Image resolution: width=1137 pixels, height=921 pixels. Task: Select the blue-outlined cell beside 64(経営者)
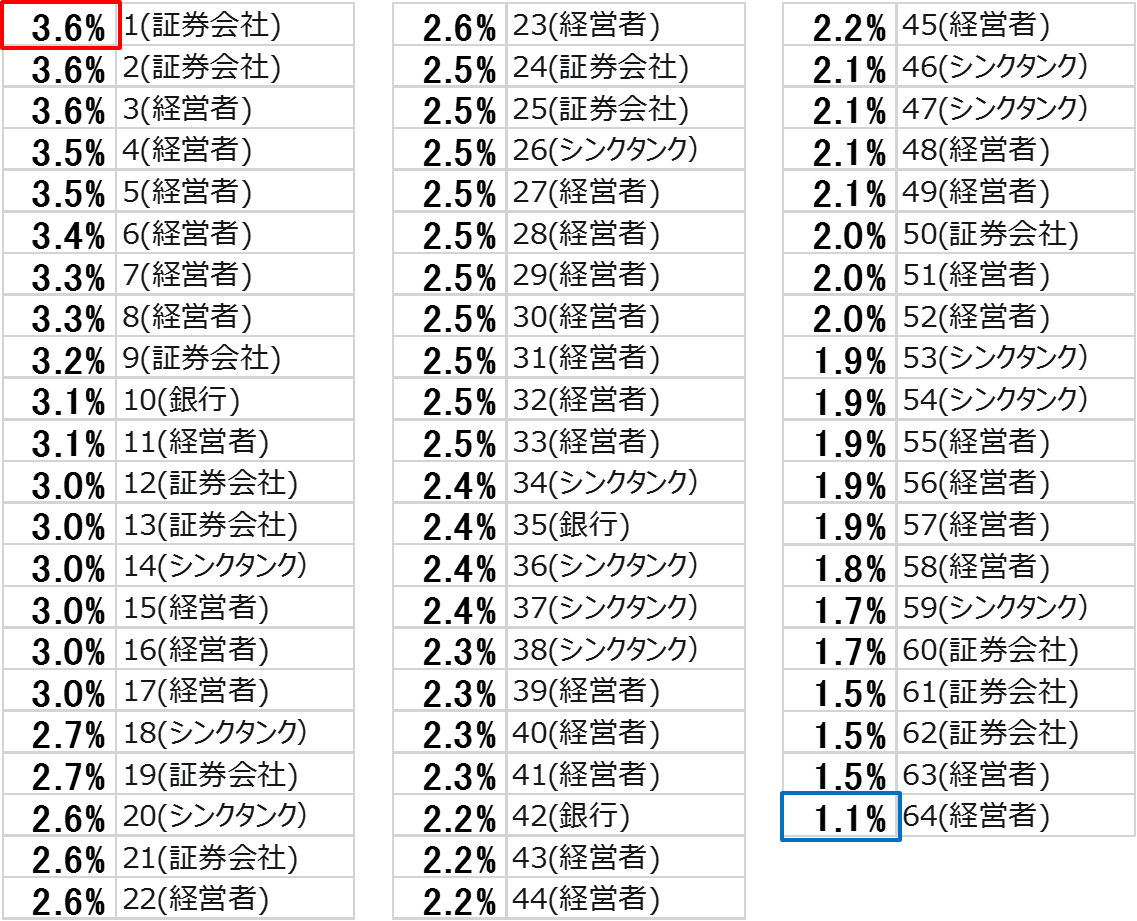pos(840,816)
